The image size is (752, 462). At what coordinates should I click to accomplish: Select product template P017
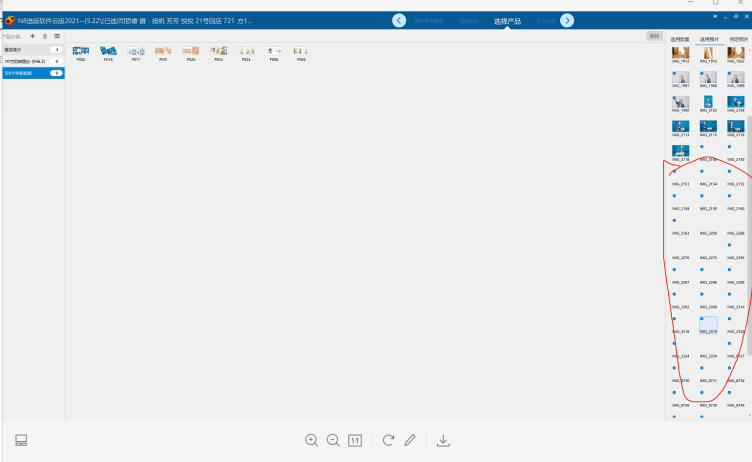click(x=136, y=53)
